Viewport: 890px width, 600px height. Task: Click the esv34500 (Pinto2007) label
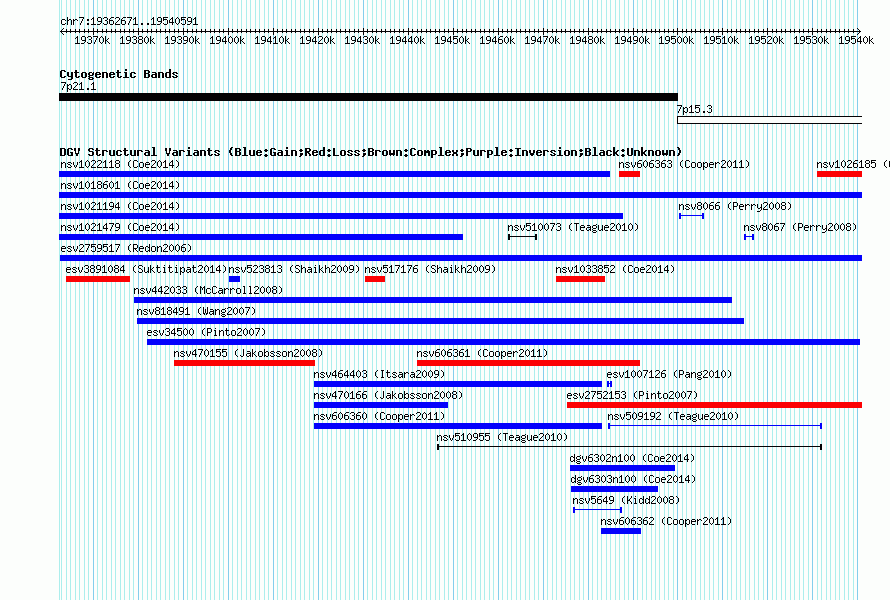point(206,332)
